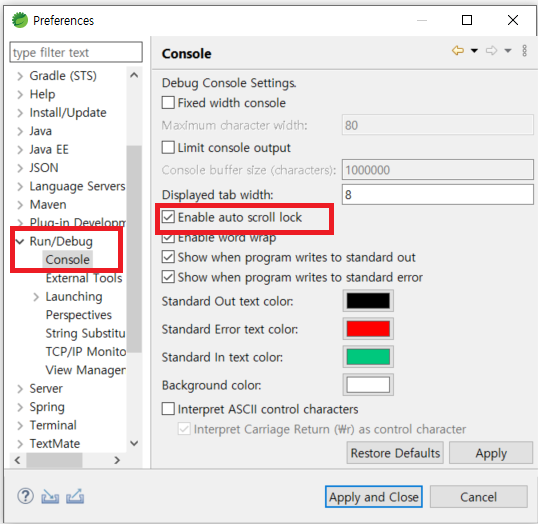
Task: Open back history dropdown arrow
Action: 474,51
